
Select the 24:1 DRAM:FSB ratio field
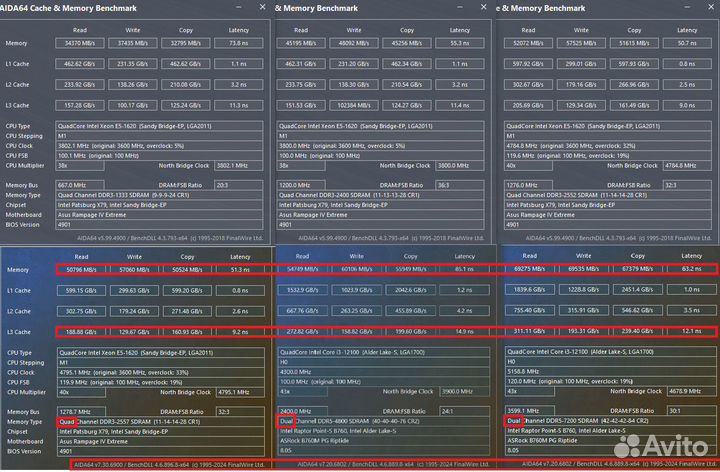tap(464, 411)
